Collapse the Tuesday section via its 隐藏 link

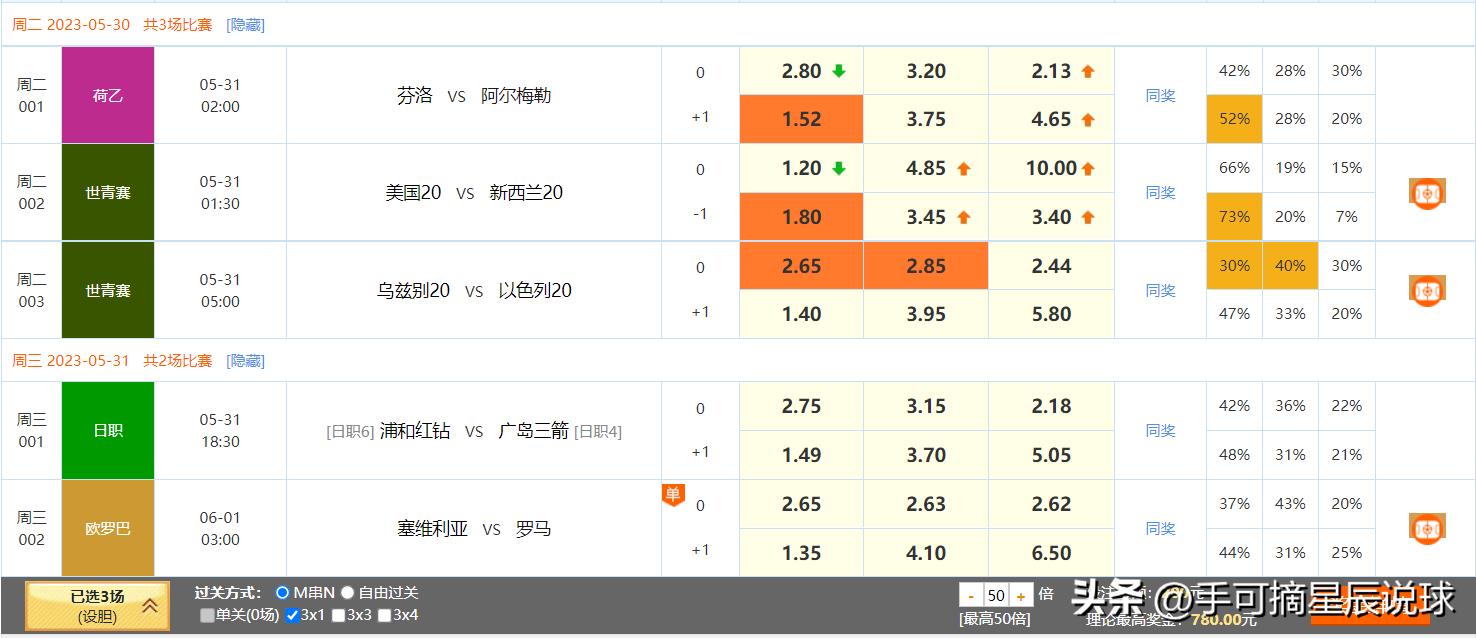pyautogui.click(x=245, y=24)
